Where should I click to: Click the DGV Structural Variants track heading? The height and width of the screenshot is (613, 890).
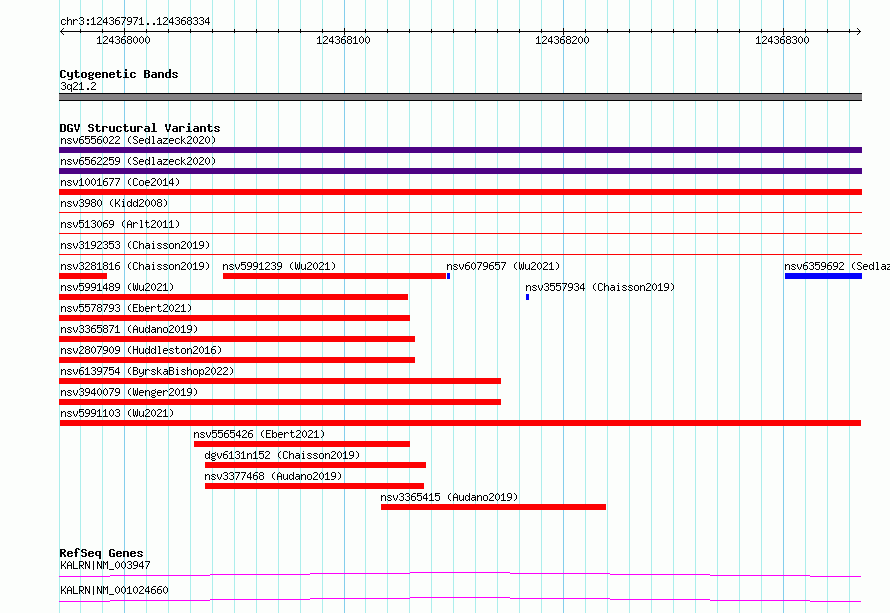pos(140,128)
